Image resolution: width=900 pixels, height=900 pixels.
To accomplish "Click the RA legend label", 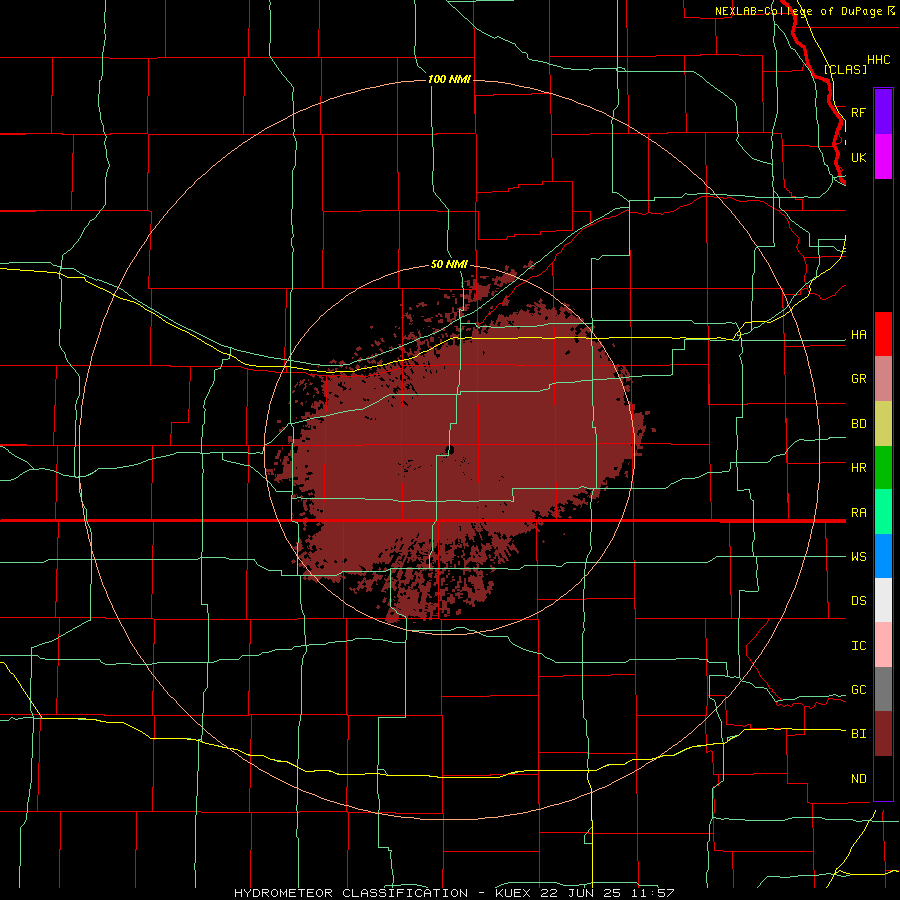I will pos(858,513).
